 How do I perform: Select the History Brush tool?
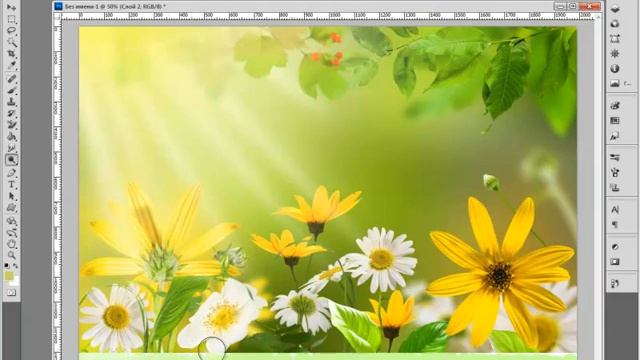[x=11, y=113]
